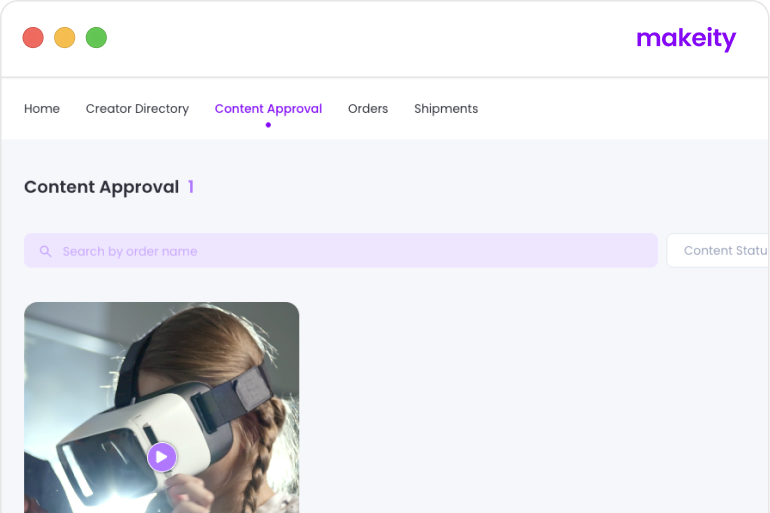Click the yellow minimize window button
The width and height of the screenshot is (770, 513).
[64, 37]
